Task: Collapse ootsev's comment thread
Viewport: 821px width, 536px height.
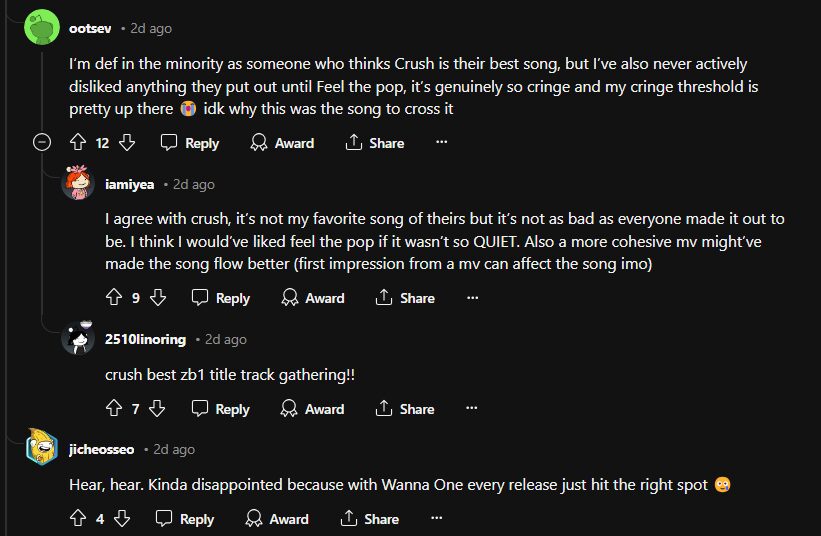Action: (x=42, y=143)
